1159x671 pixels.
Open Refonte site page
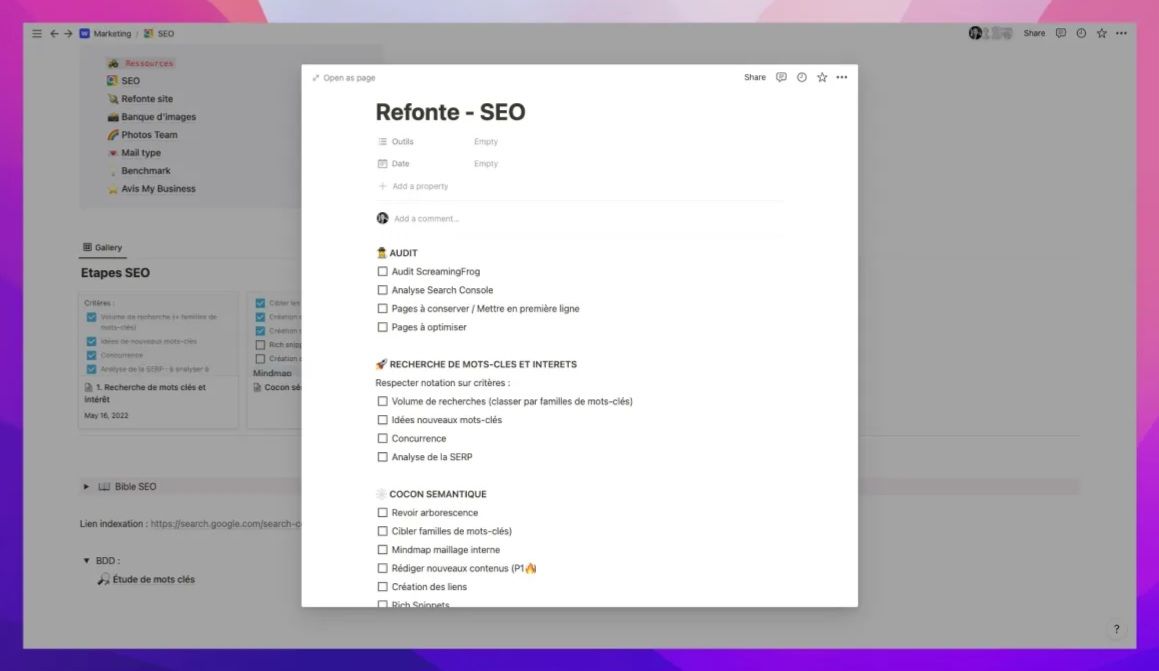pyautogui.click(x=147, y=99)
